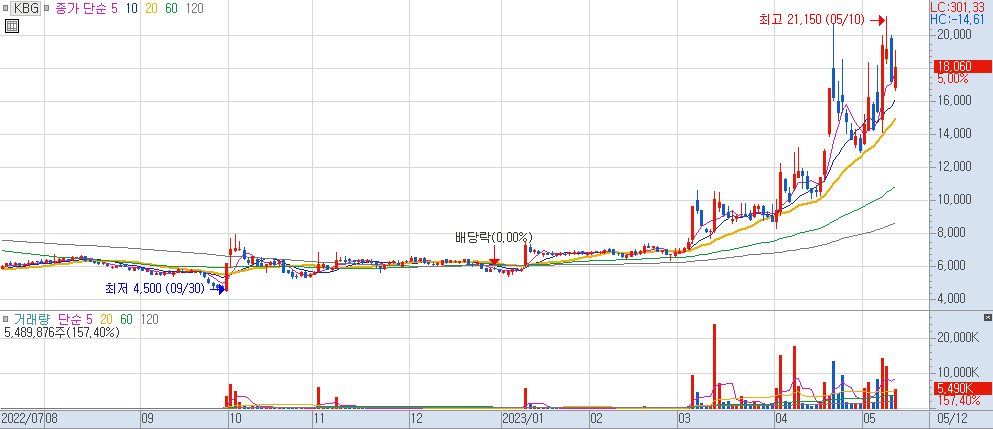Click the 10 month label on time axis
Viewport: 993px width, 429px height.
[235, 419]
